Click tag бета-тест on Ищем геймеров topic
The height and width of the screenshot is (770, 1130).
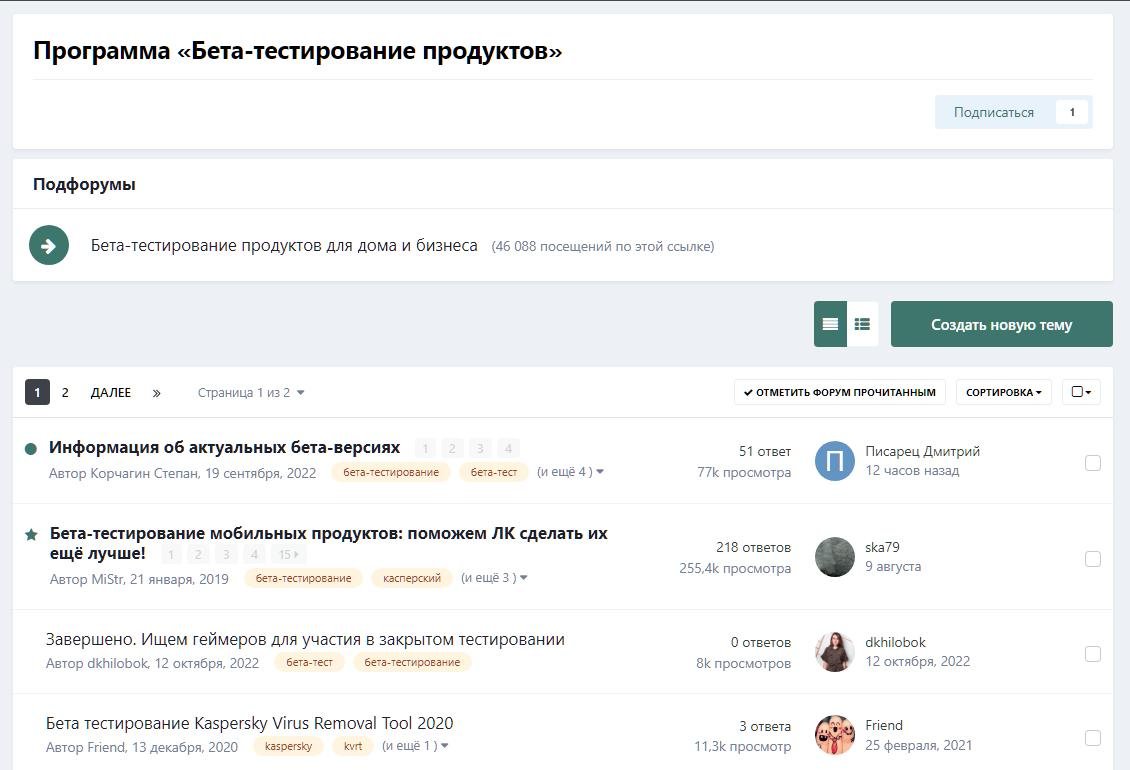pyautogui.click(x=309, y=663)
